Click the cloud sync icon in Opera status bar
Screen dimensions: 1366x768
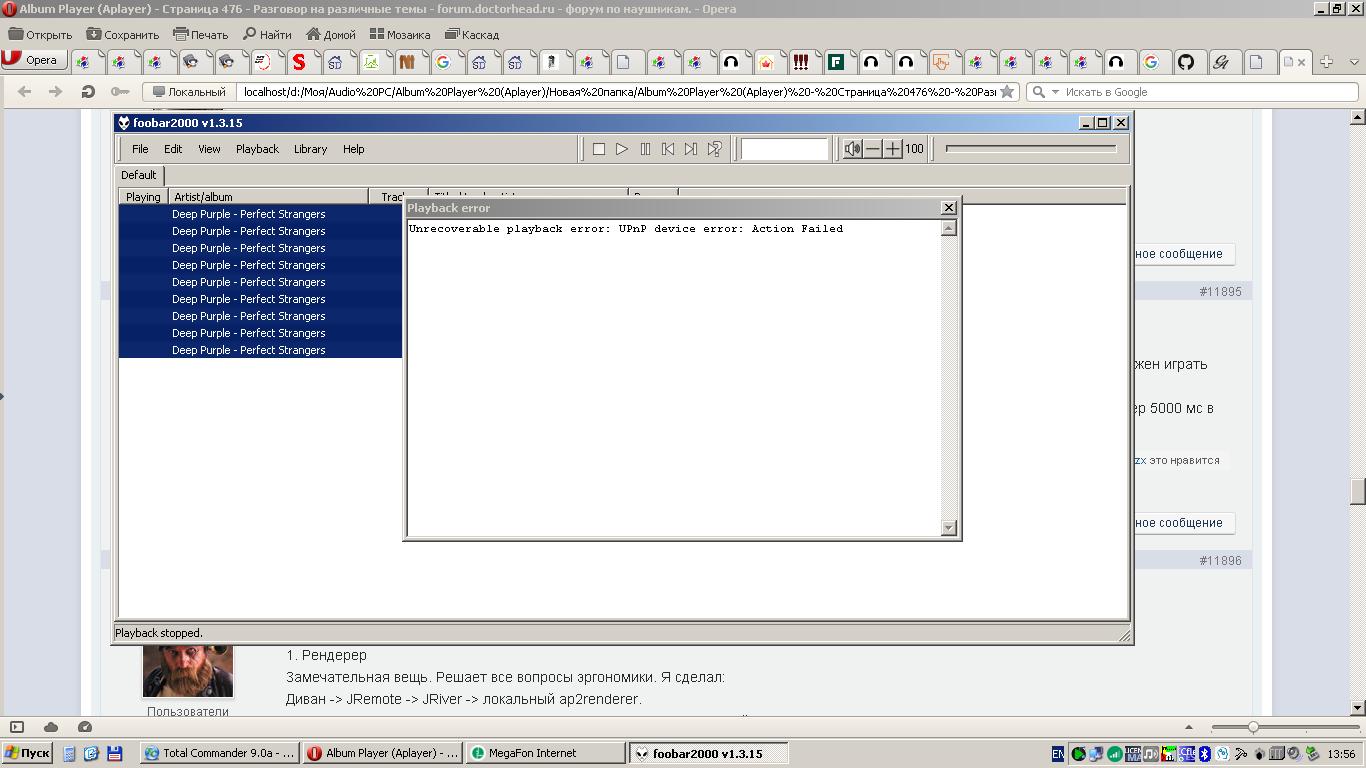[x=51, y=727]
